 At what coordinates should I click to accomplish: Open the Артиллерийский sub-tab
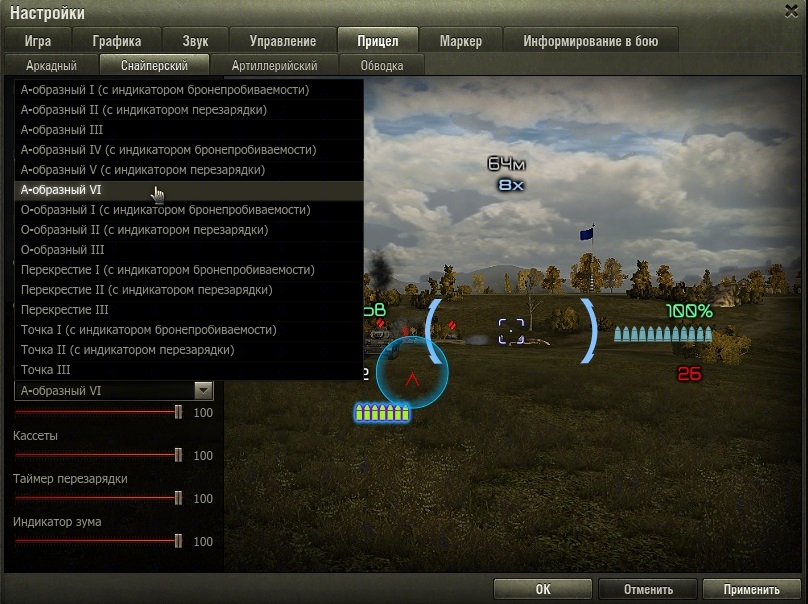pyautogui.click(x=274, y=65)
